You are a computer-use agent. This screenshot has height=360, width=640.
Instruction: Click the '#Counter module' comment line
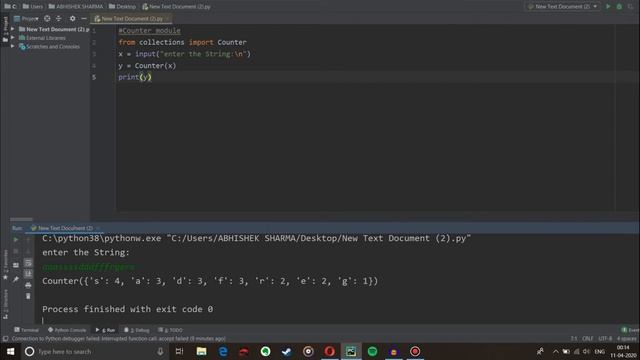coord(149,31)
